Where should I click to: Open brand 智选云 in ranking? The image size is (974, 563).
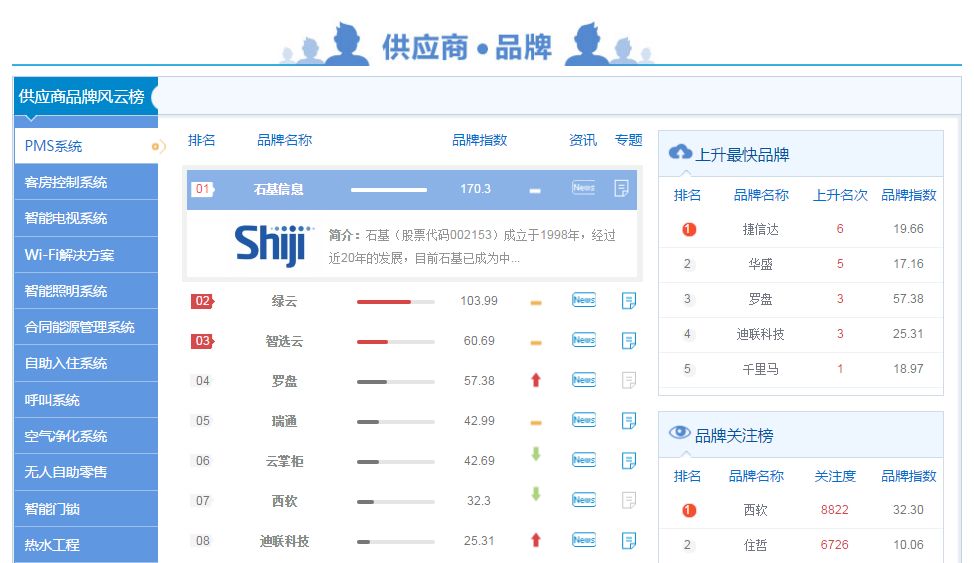point(284,341)
